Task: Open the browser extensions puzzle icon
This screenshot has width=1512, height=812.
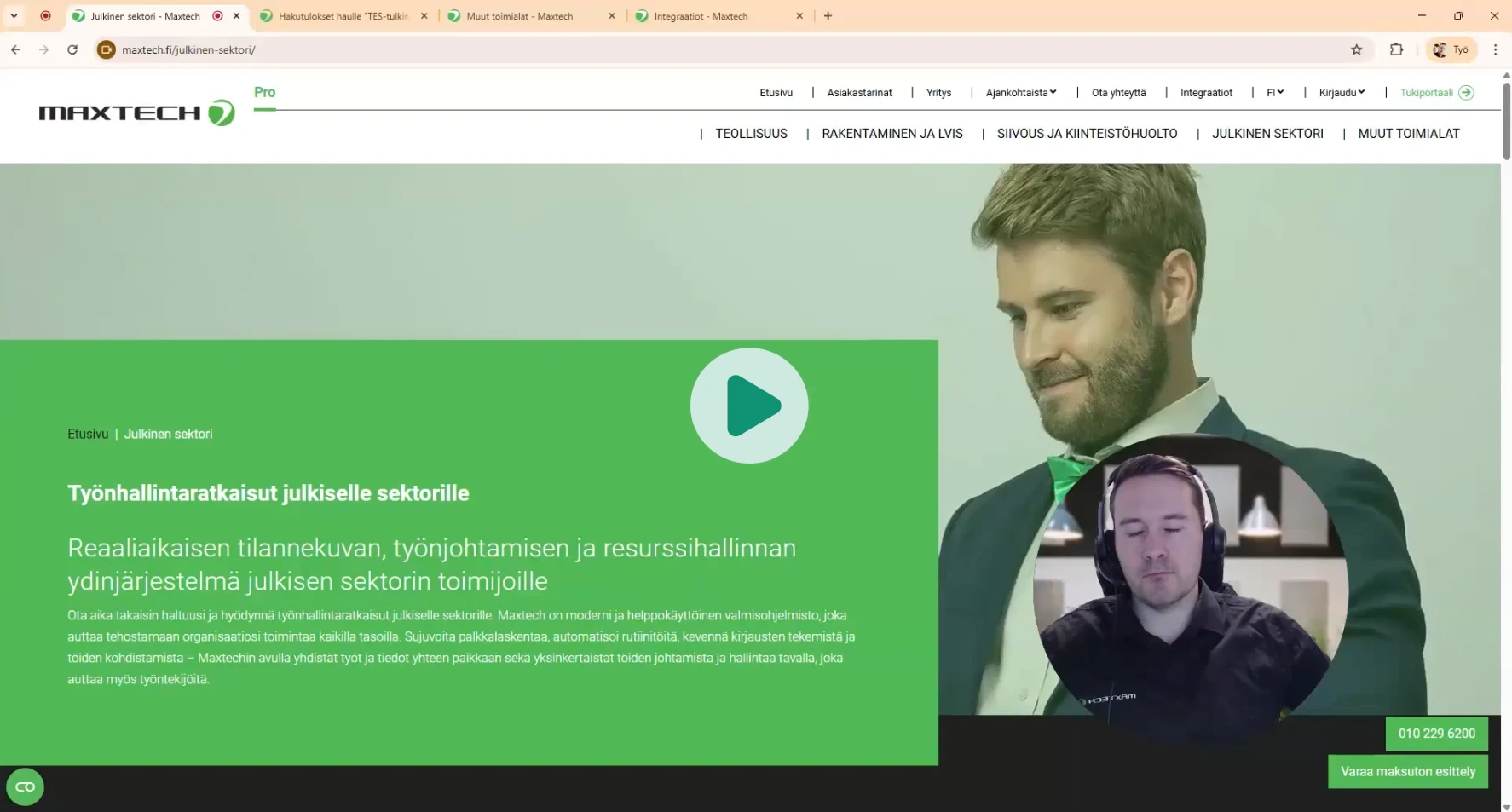Action: tap(1396, 49)
